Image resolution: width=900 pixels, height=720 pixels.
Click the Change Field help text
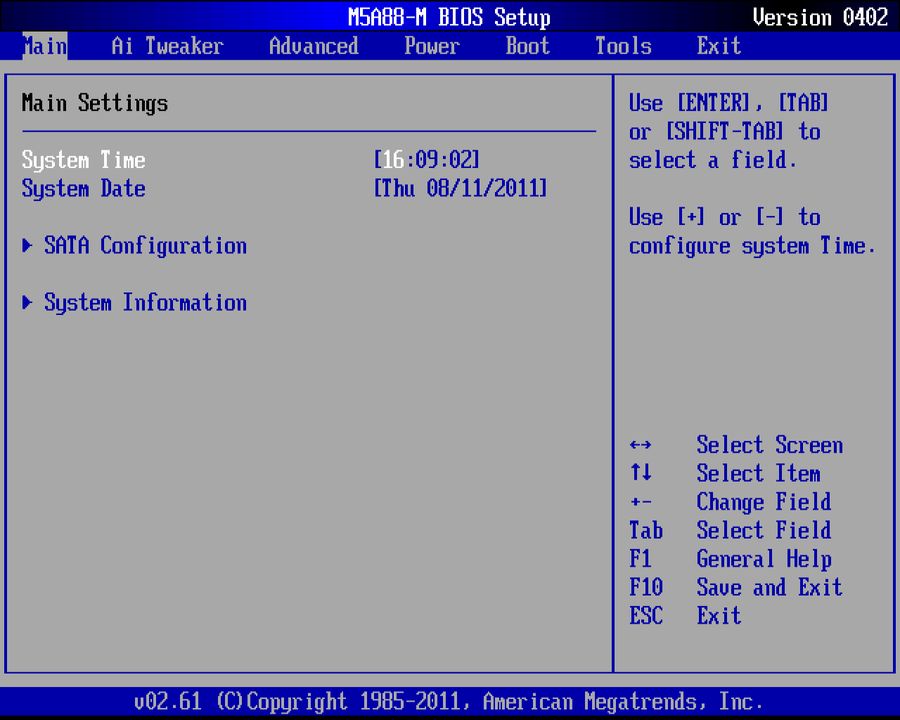(764, 502)
